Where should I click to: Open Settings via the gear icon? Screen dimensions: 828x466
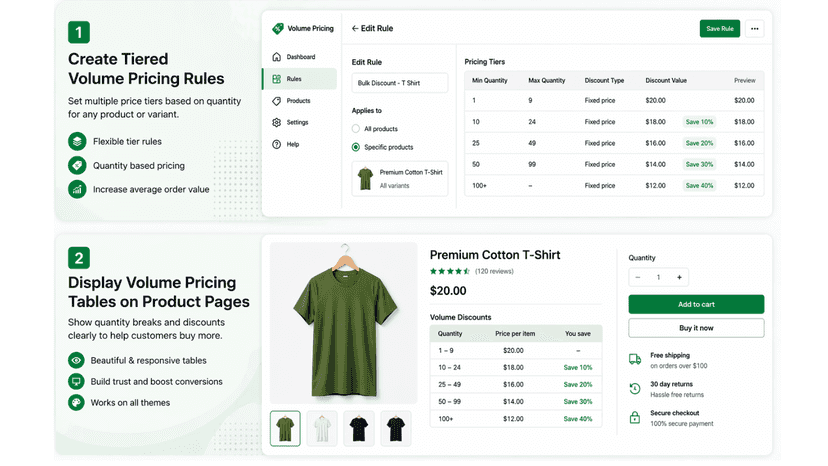point(277,123)
